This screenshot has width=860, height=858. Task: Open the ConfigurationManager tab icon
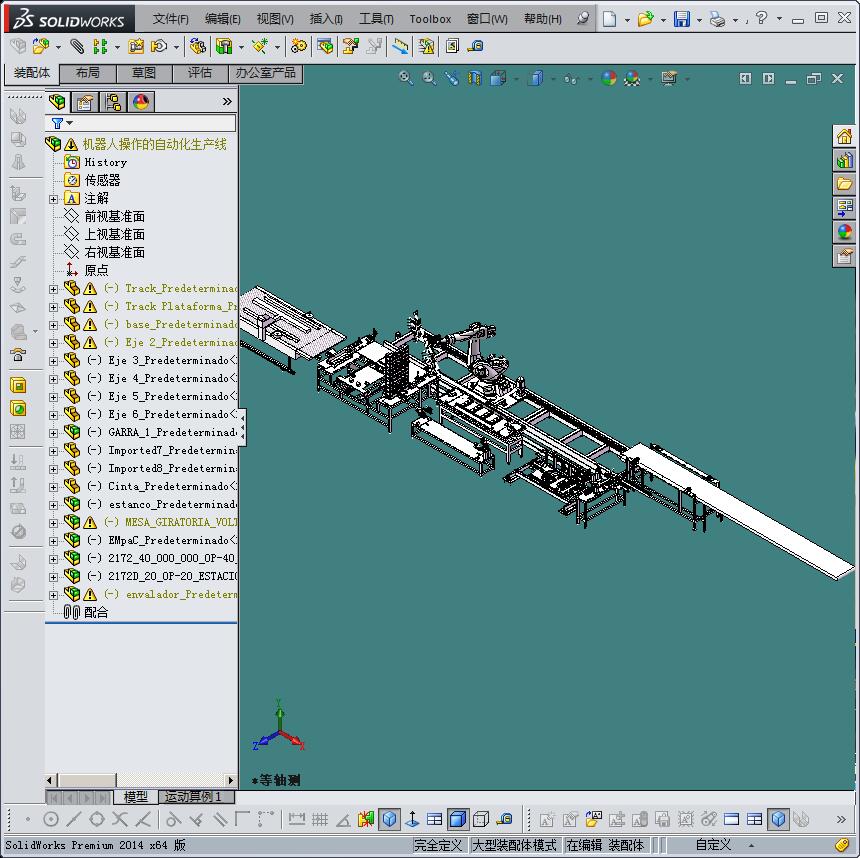click(113, 102)
